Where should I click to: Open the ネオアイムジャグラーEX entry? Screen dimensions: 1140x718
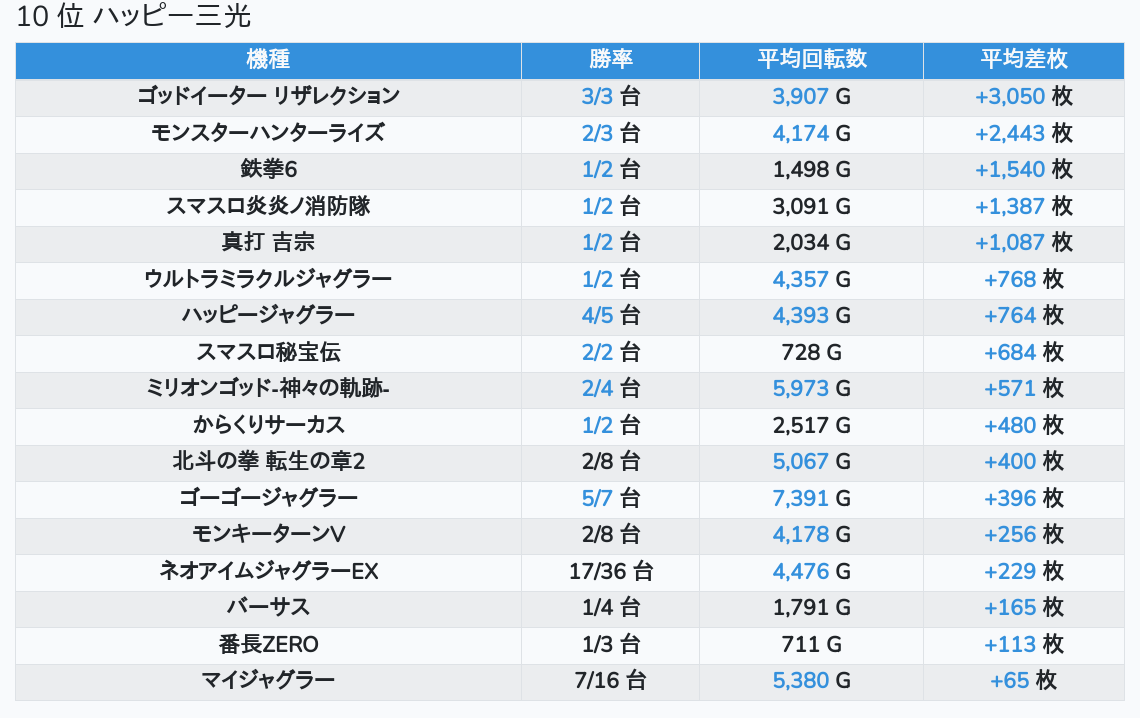coord(268,572)
